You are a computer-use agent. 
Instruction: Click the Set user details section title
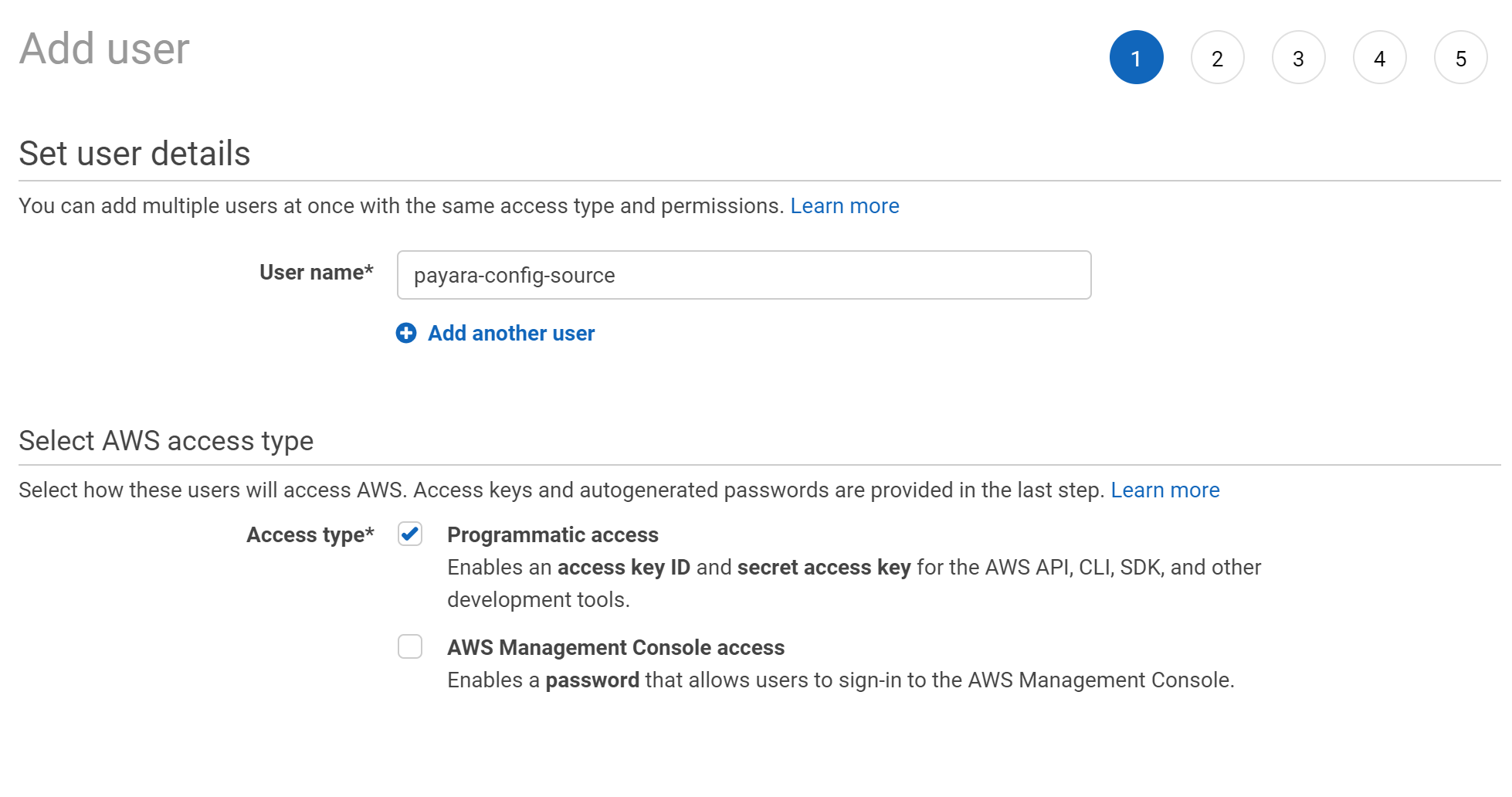click(134, 154)
